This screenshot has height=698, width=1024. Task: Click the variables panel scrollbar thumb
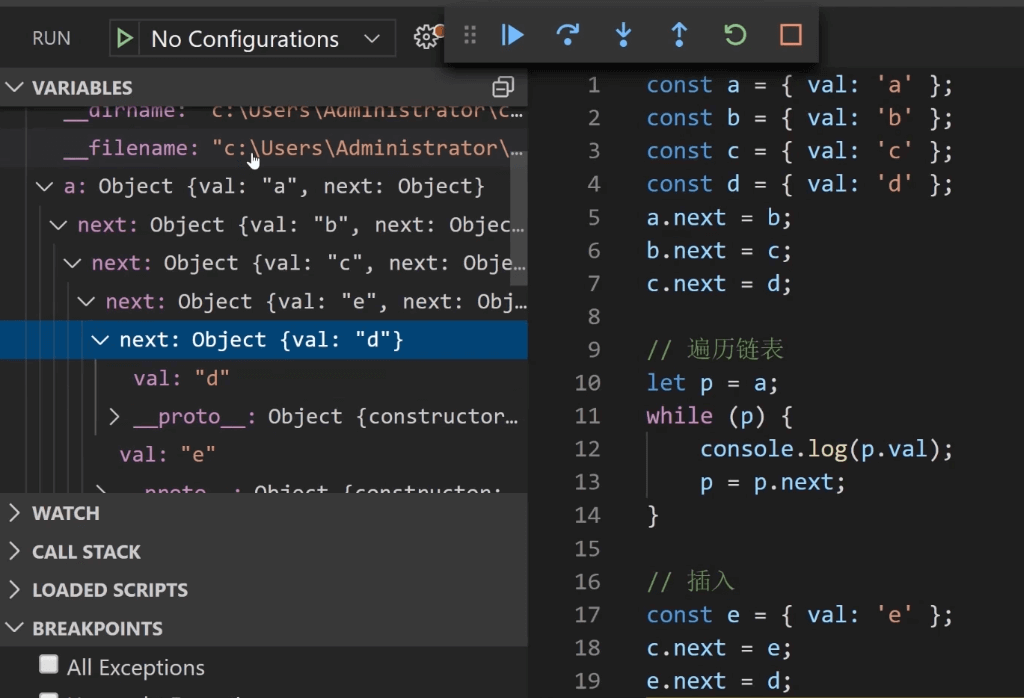coord(519,219)
